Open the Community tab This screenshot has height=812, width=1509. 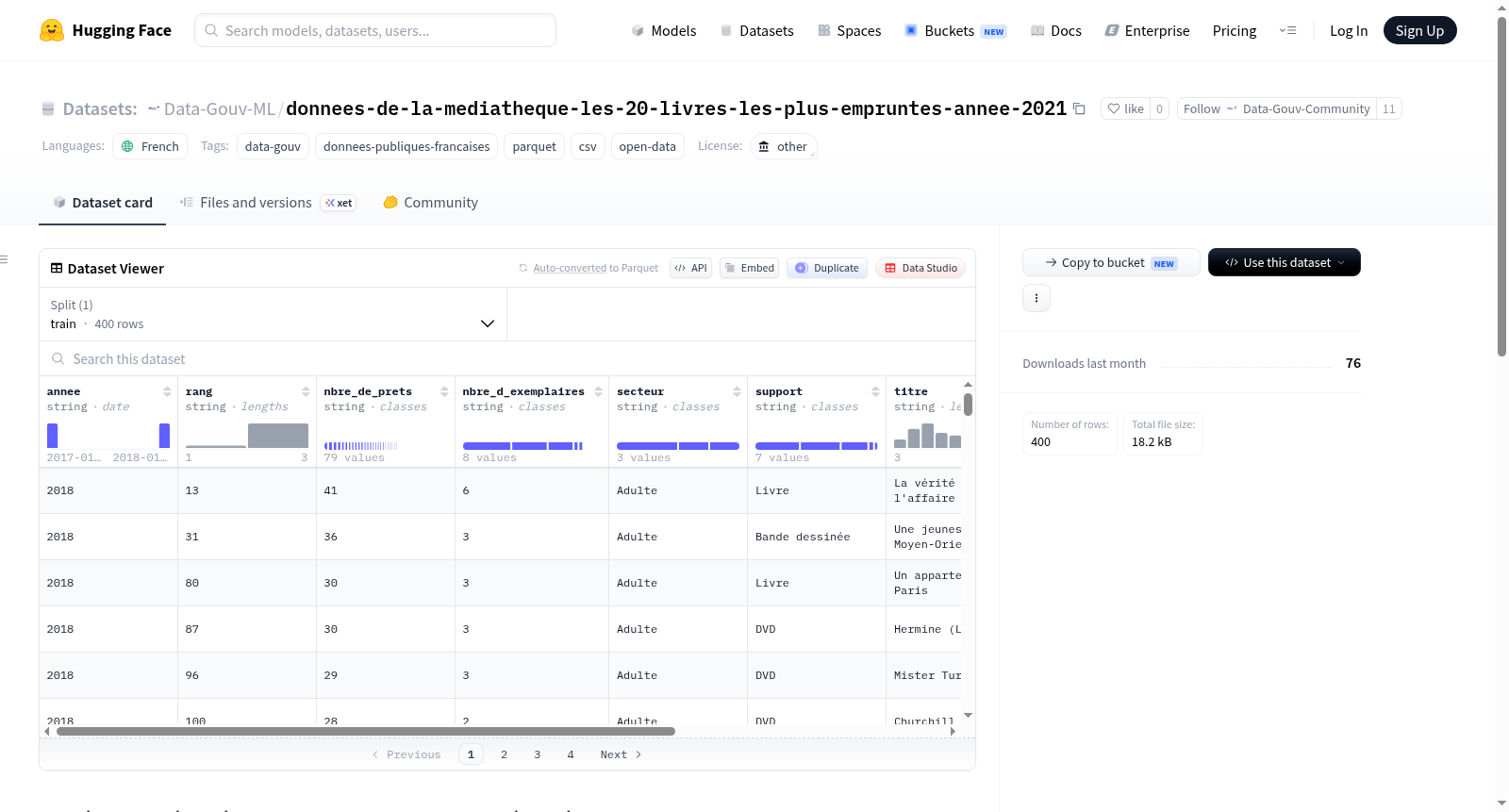(x=431, y=203)
